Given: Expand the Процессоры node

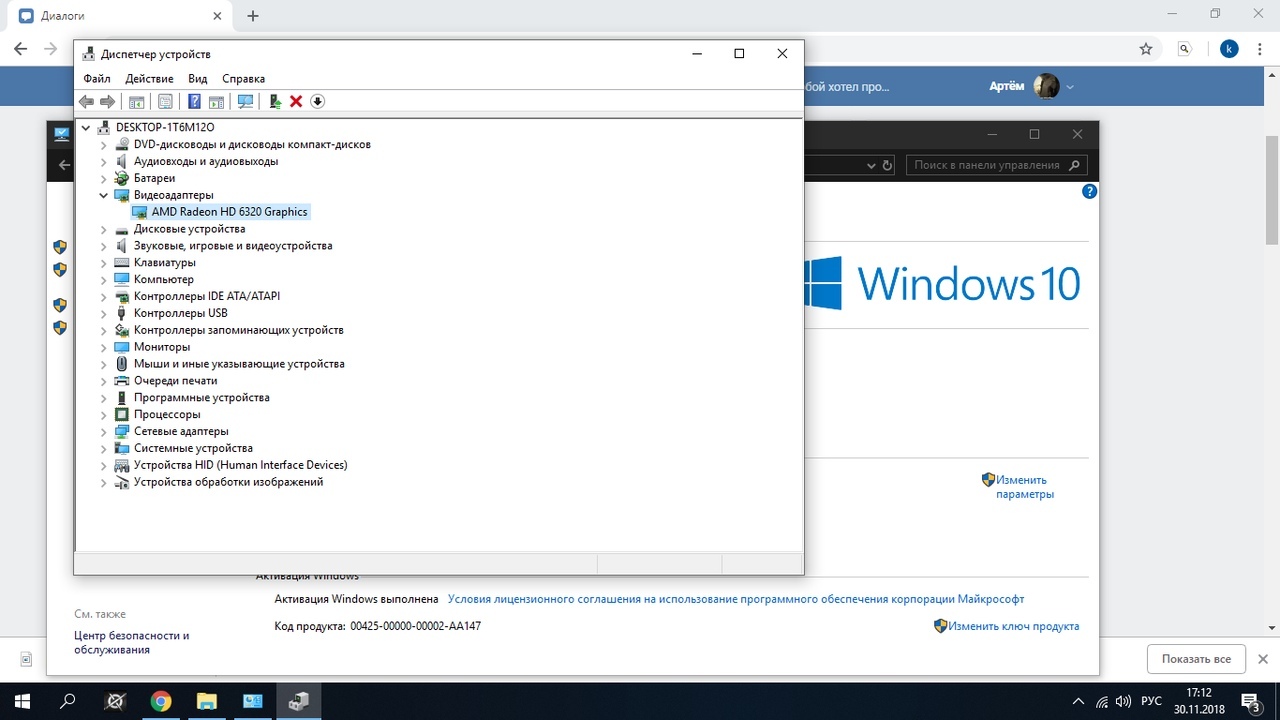Looking at the screenshot, I should point(104,414).
